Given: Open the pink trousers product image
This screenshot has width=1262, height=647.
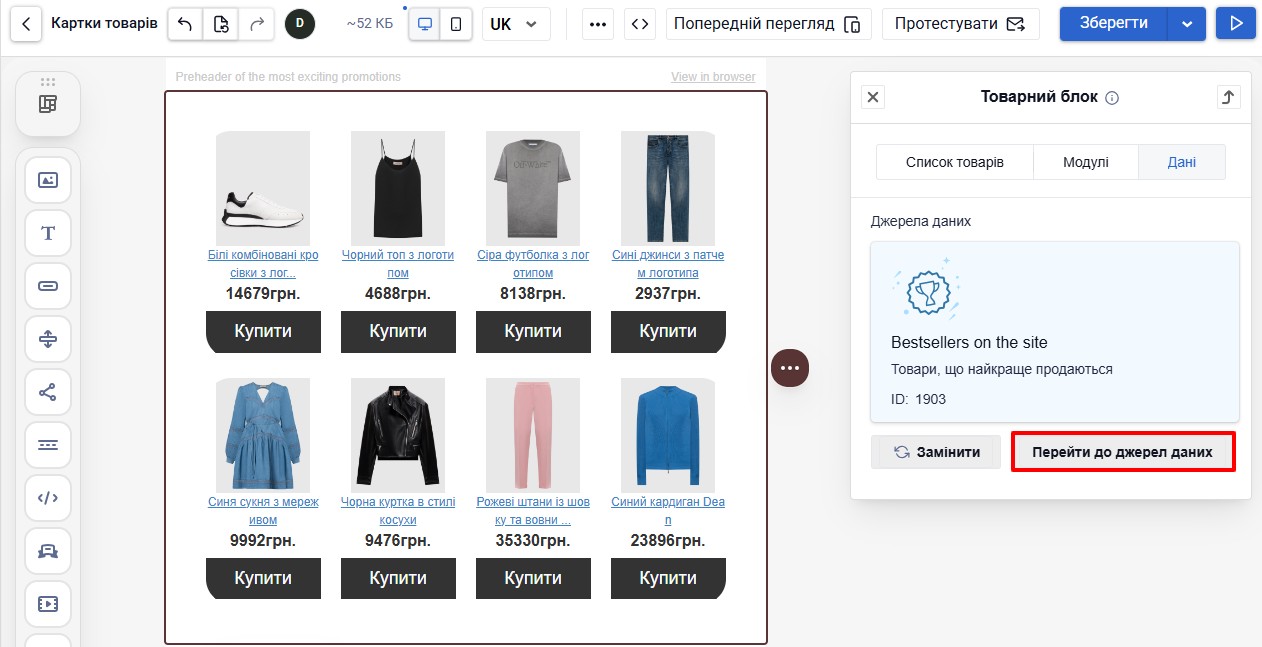Looking at the screenshot, I should 533,435.
